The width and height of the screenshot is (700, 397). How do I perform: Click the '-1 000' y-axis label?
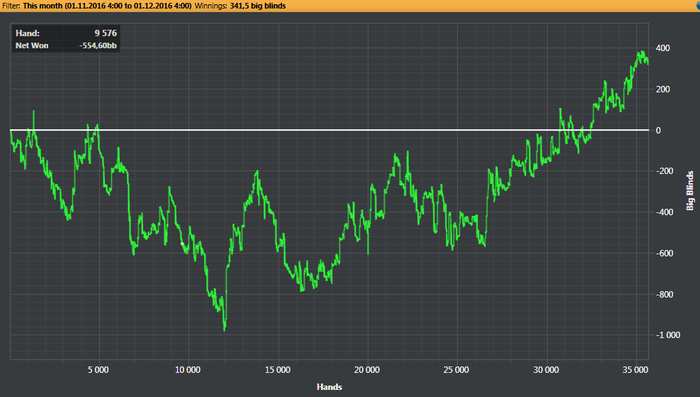[x=668, y=335]
